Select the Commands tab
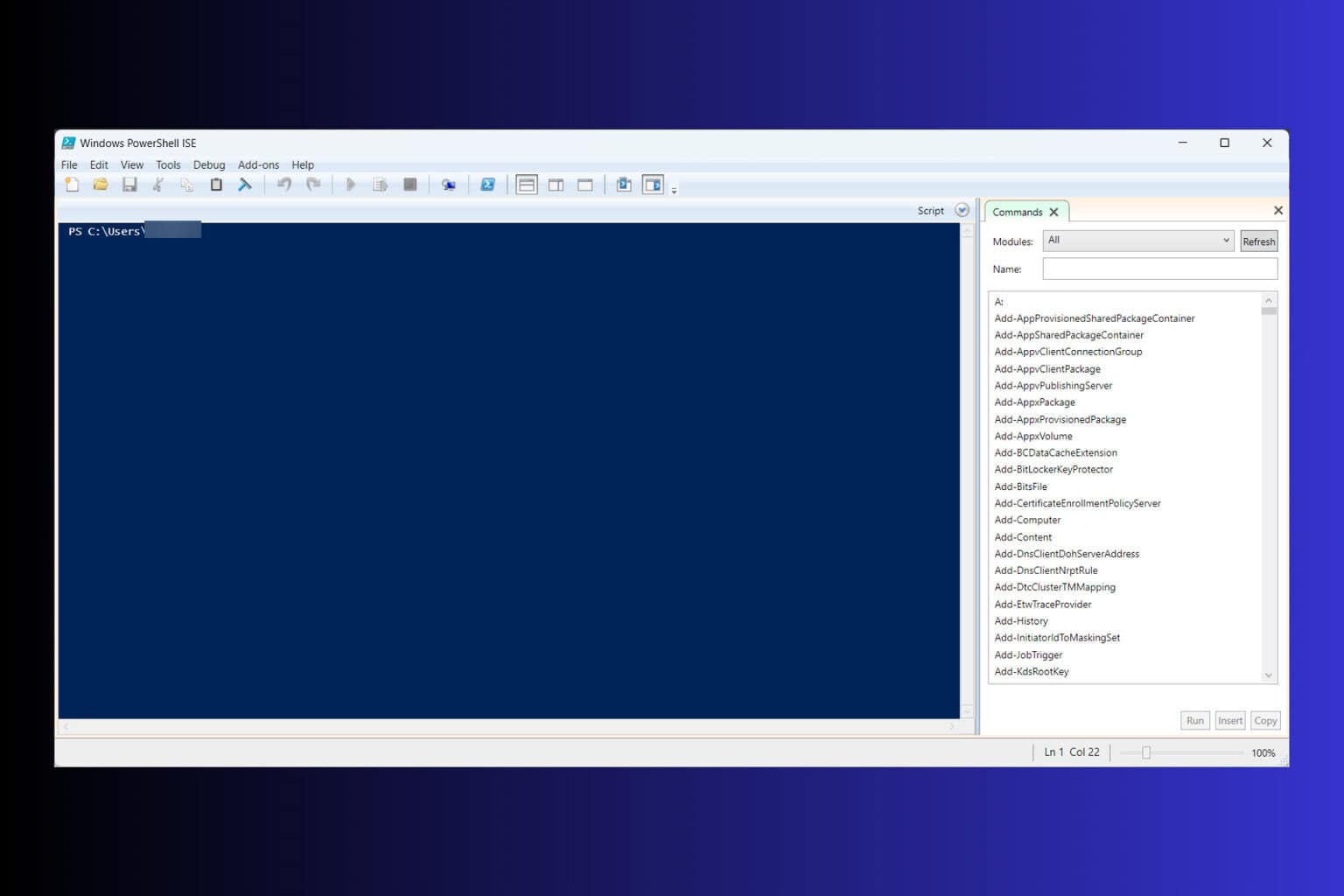 [1017, 212]
